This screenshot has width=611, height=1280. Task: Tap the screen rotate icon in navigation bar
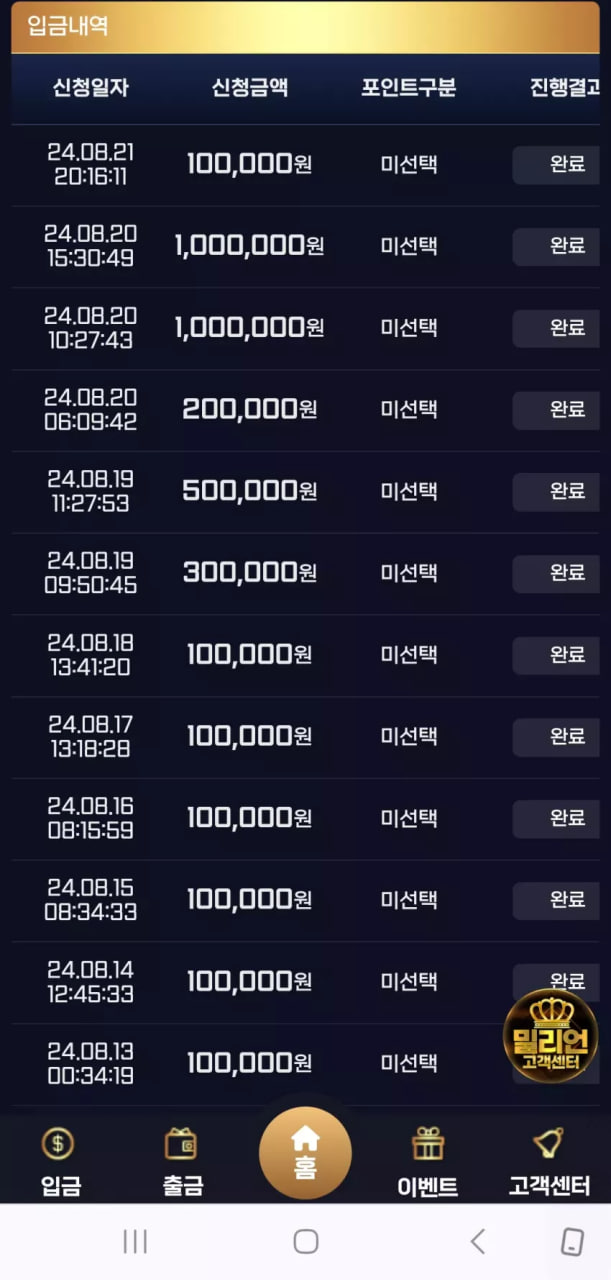(x=572, y=1242)
